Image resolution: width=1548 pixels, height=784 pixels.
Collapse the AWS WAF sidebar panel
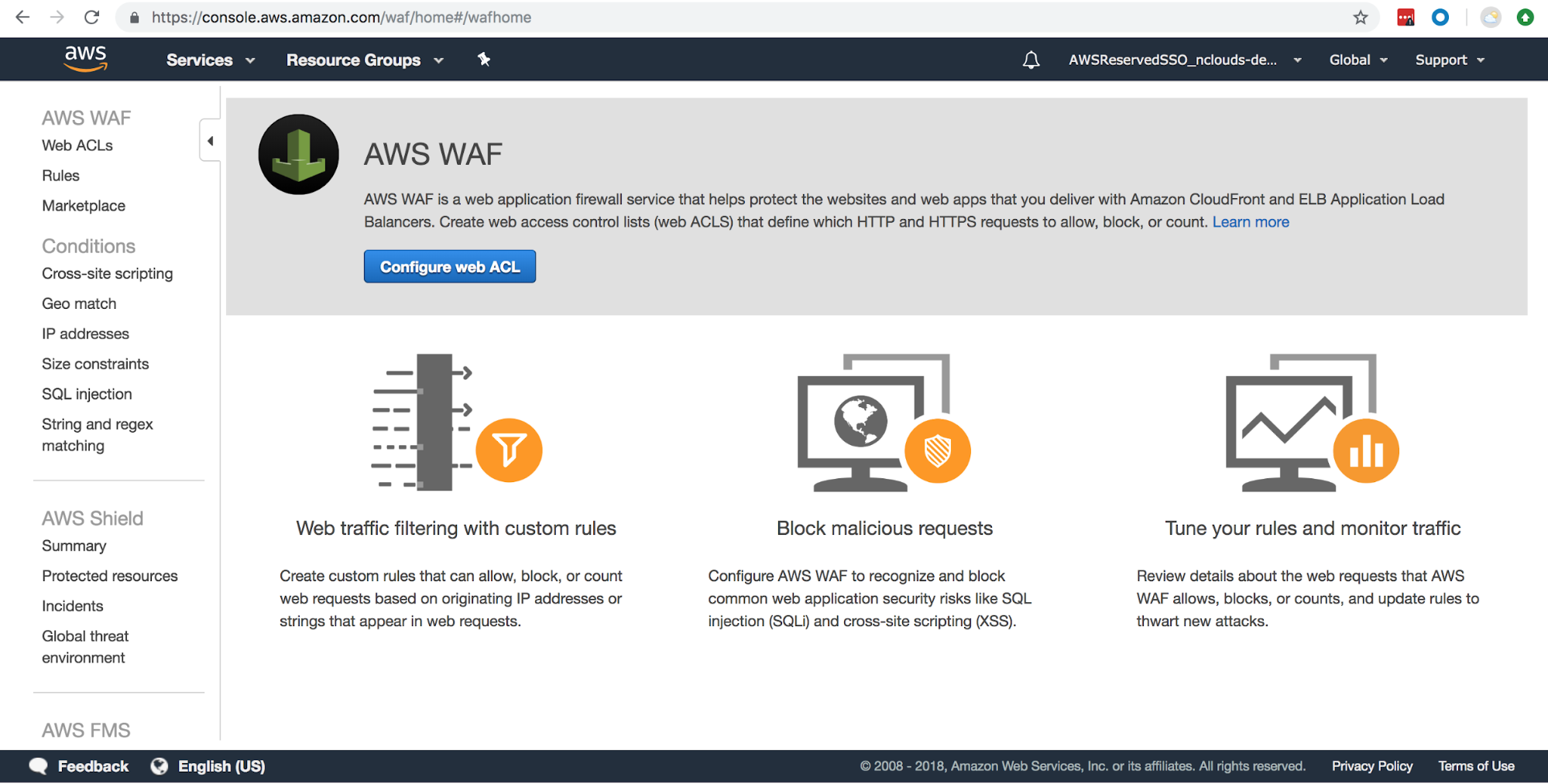210,141
